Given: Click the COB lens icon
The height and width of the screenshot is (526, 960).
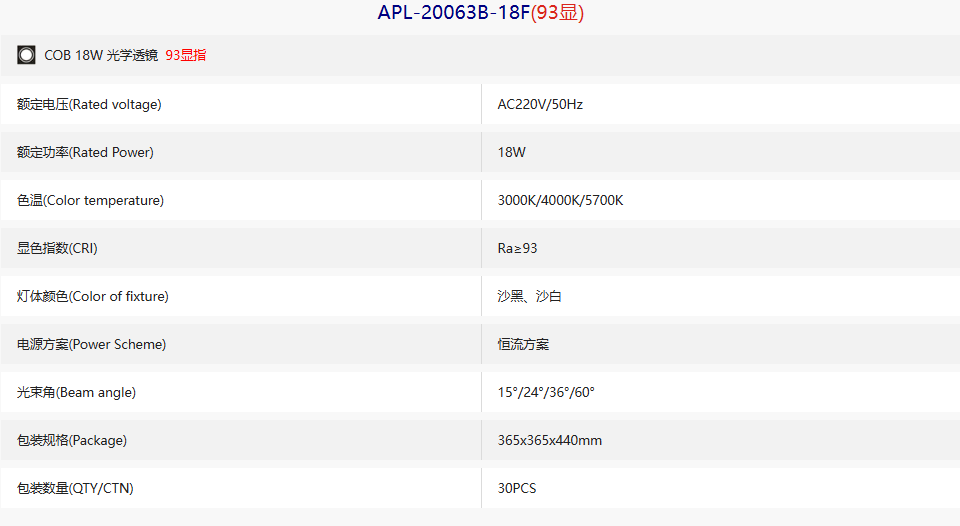Looking at the screenshot, I should tap(26, 55).
